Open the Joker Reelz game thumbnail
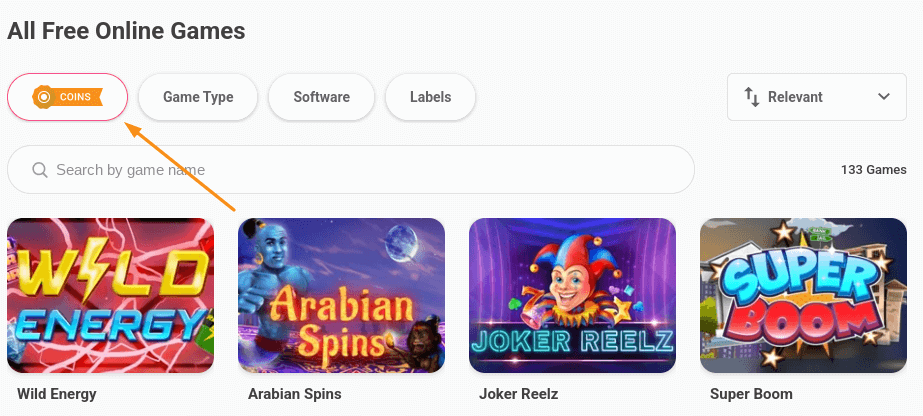The height and width of the screenshot is (416, 923). point(572,295)
